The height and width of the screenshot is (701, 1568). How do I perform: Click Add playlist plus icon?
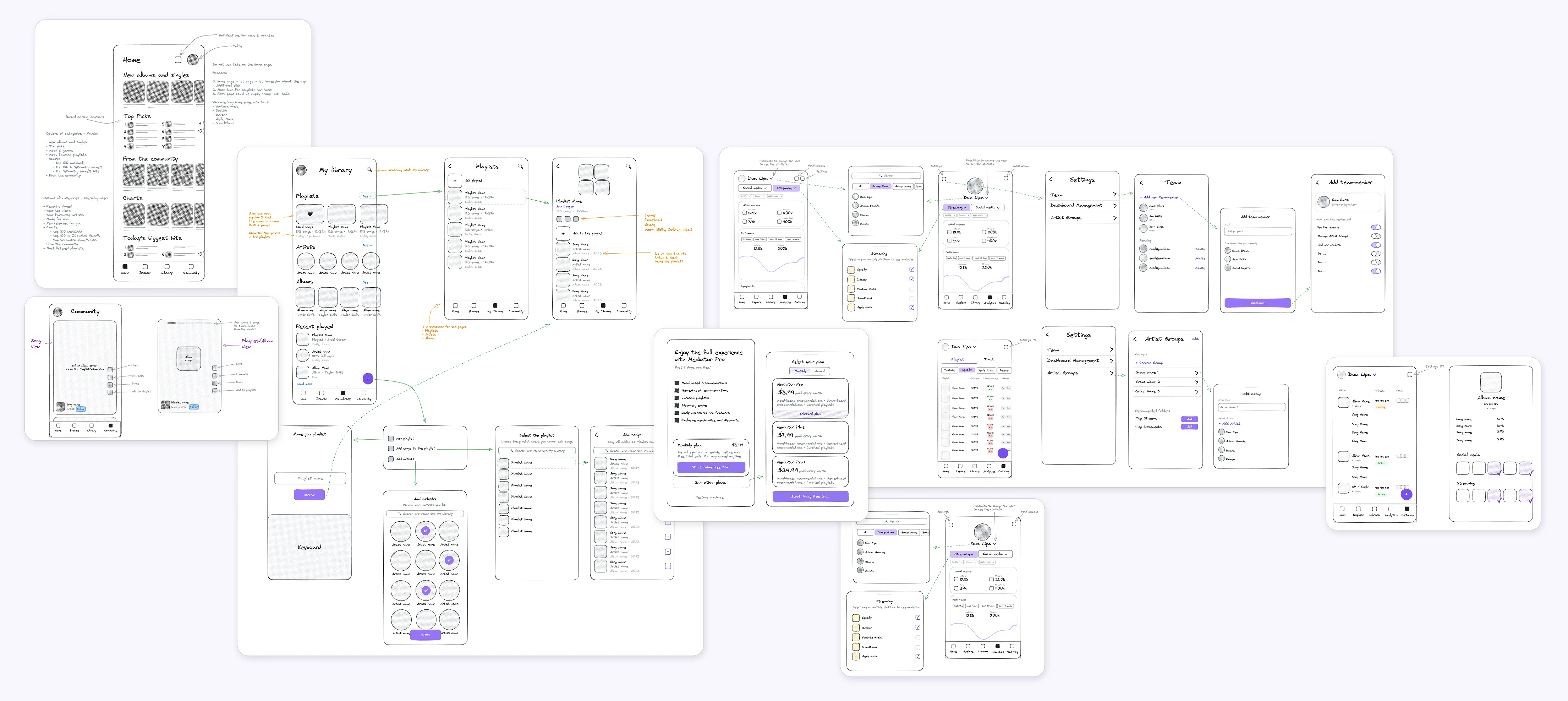pos(455,180)
